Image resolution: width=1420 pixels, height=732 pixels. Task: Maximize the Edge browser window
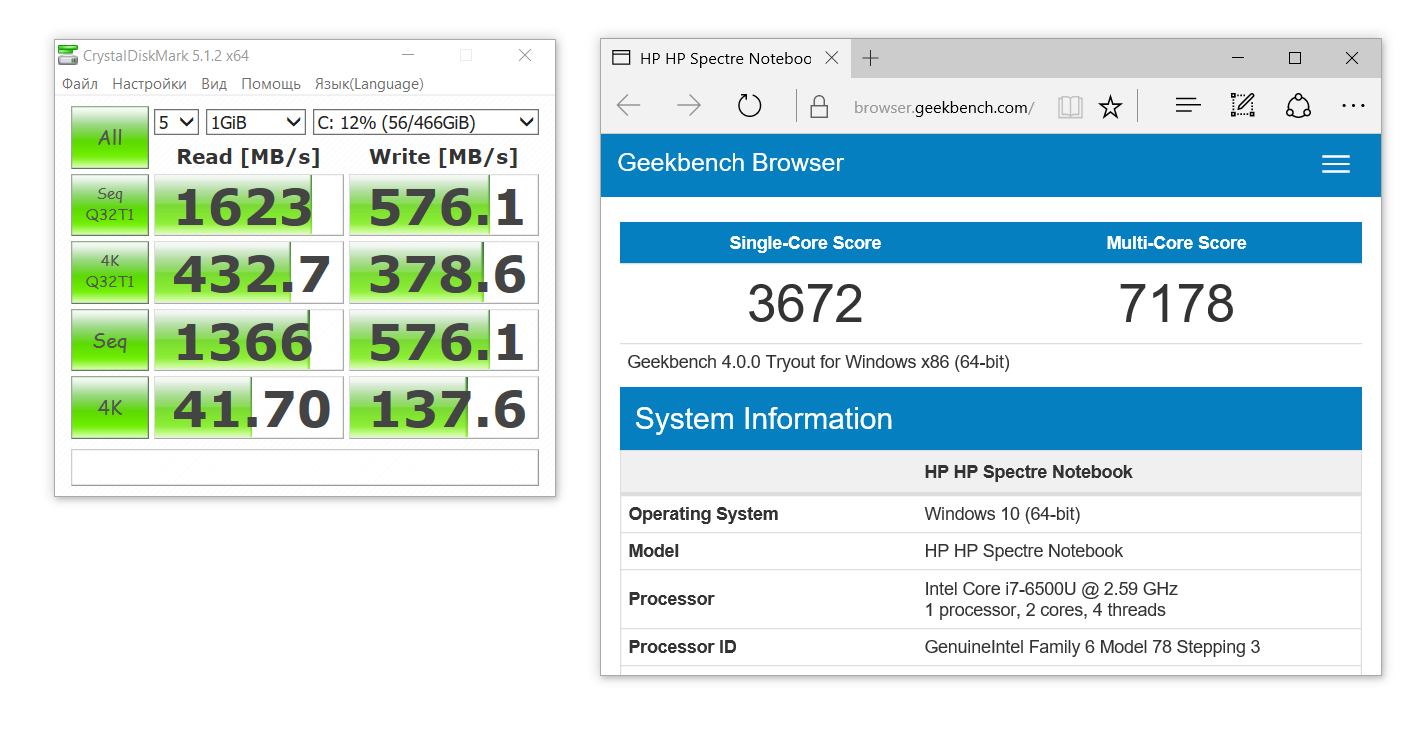(1295, 58)
